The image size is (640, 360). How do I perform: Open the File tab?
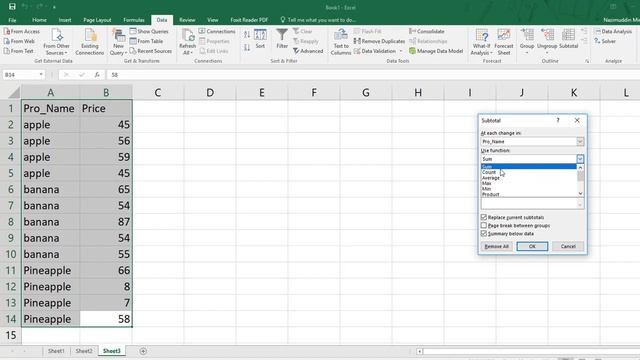[12, 20]
